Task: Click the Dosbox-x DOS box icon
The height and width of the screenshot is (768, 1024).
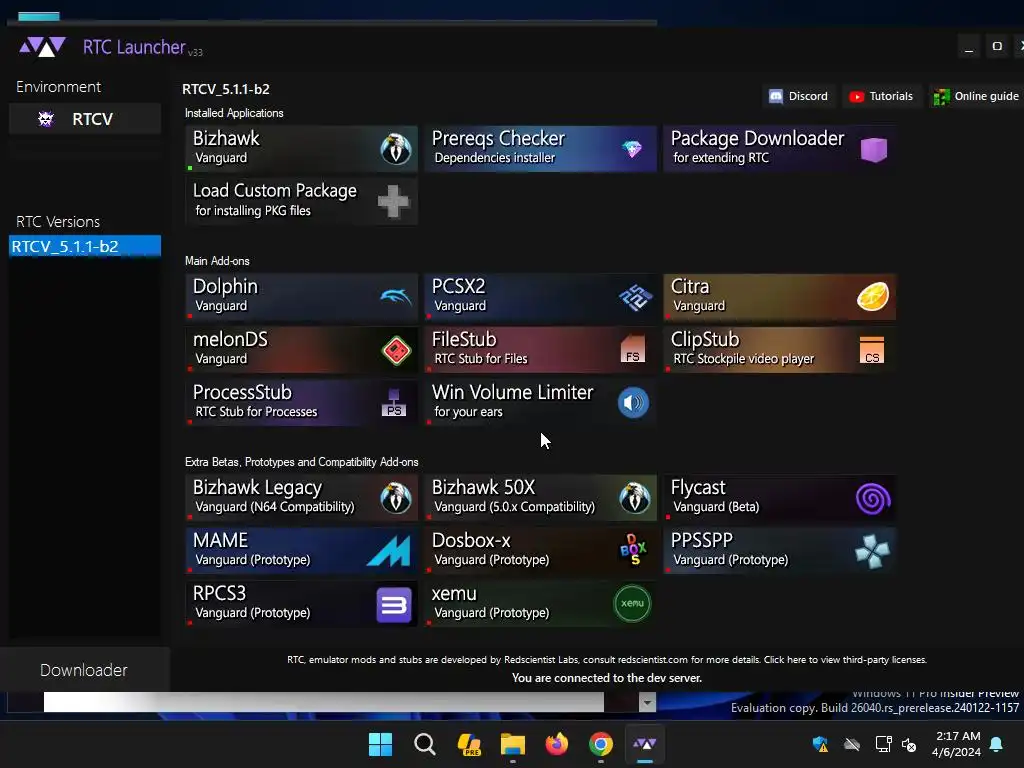Action: click(633, 549)
